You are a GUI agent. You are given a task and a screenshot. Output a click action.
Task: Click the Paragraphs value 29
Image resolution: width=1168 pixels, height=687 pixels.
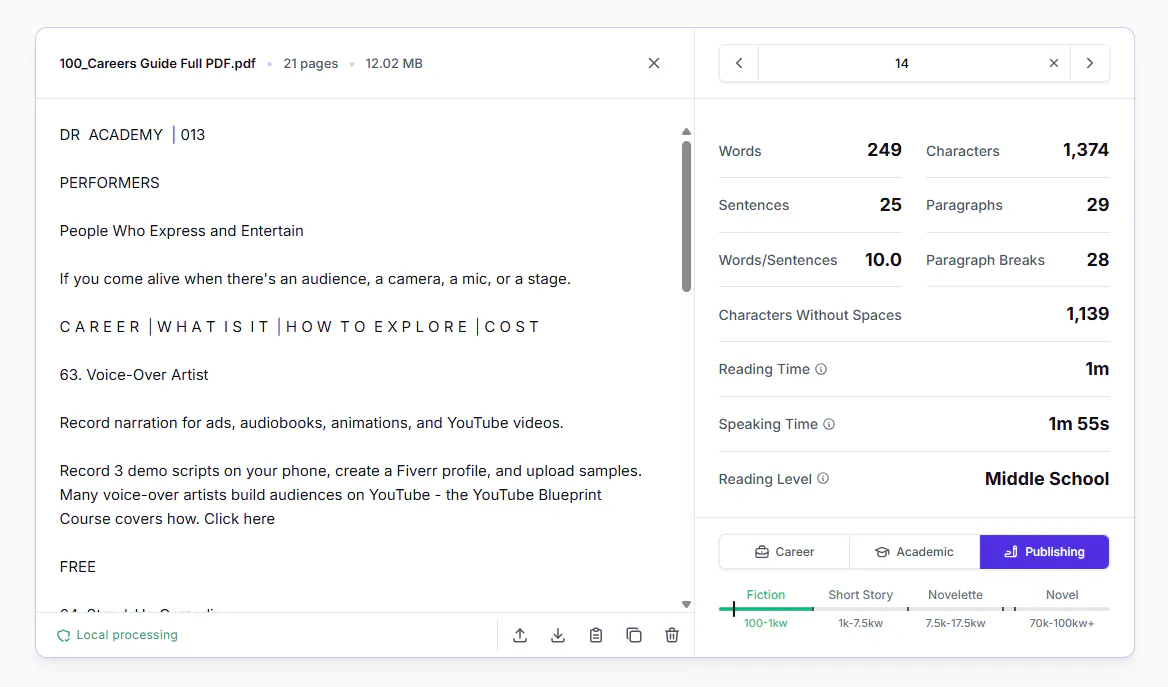tap(1098, 205)
